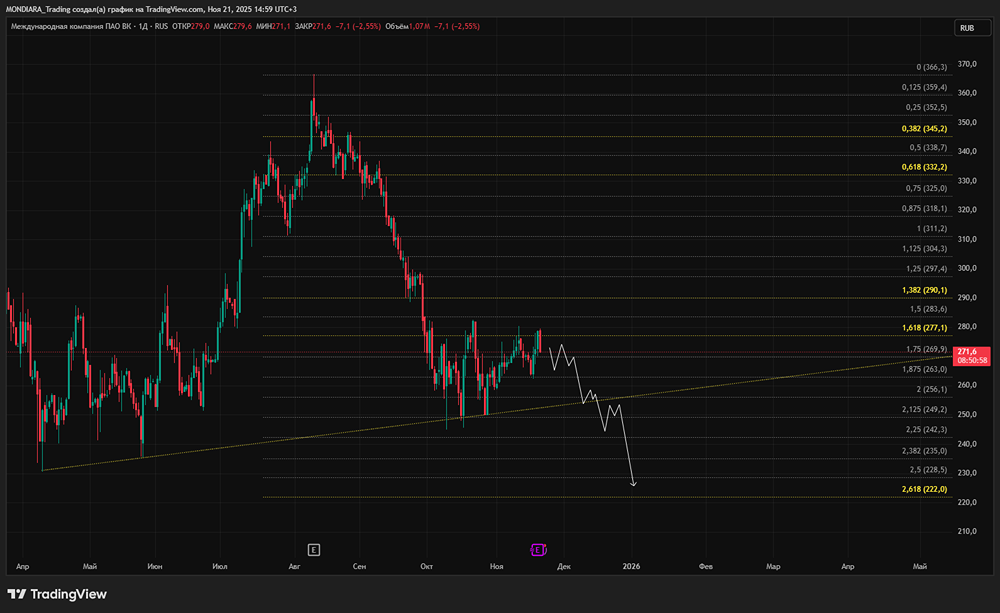Click 240,0 on the price axis
This screenshot has width=1000, height=613.
[967, 443]
